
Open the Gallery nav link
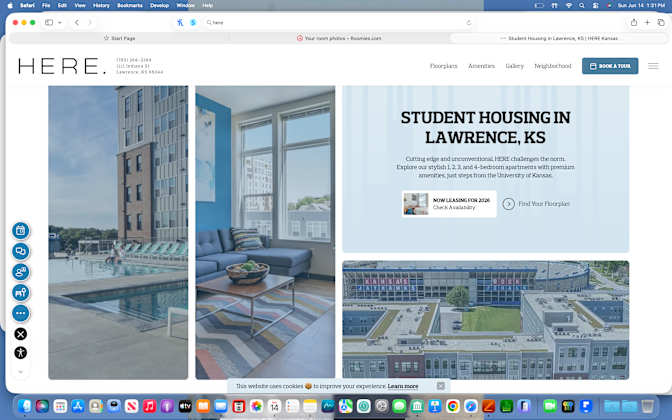point(514,66)
